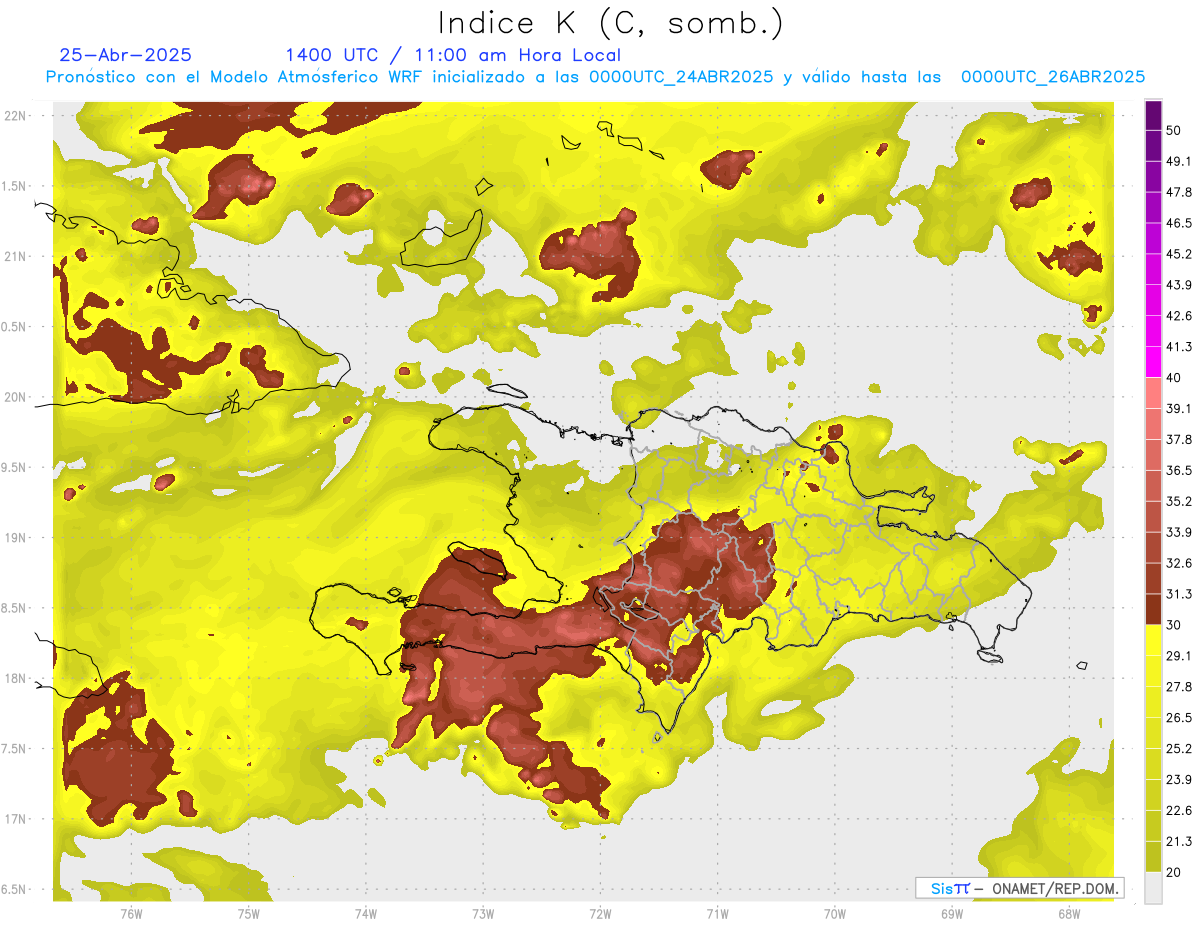Screen dimensions: 1200x927
Task: Click the "21.3" colorbar value
Action: 1179,841
